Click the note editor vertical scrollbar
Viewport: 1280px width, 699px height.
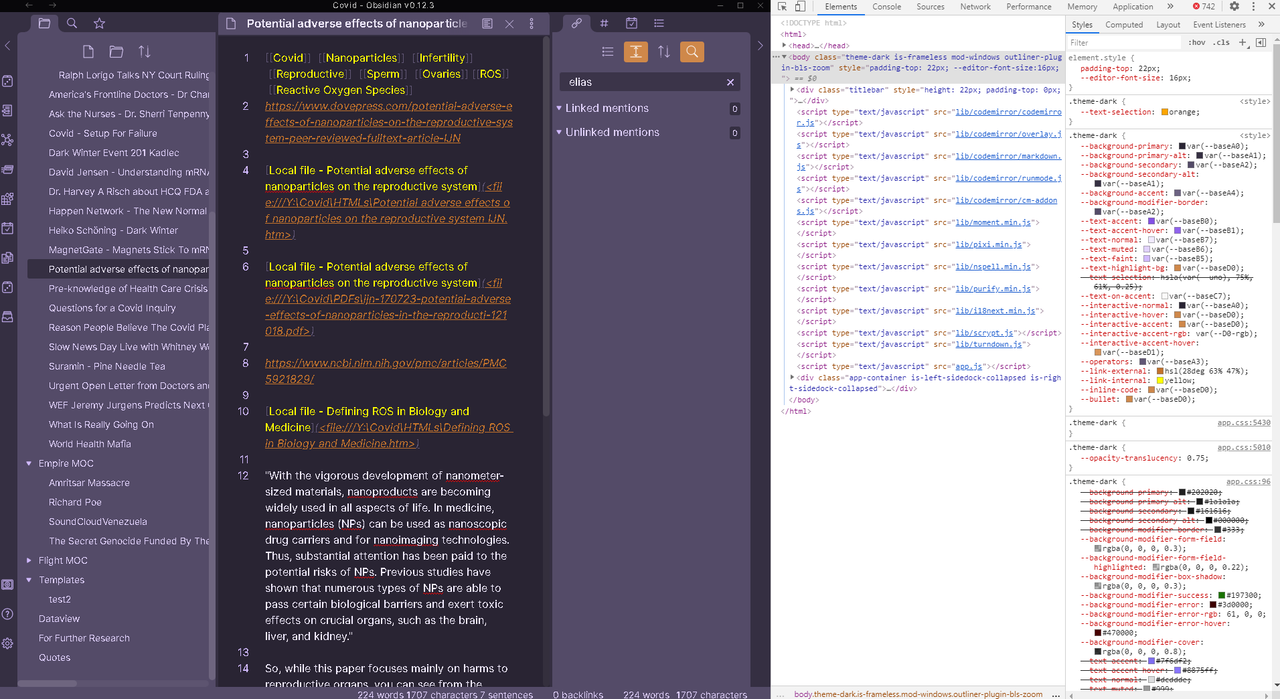point(546,227)
